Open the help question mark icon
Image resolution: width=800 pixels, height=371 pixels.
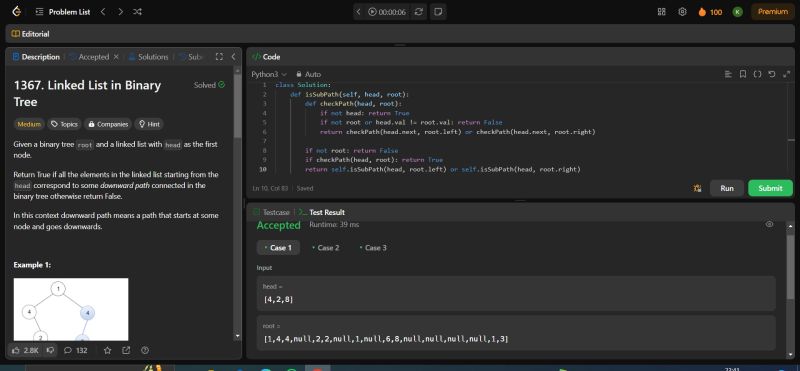145,351
